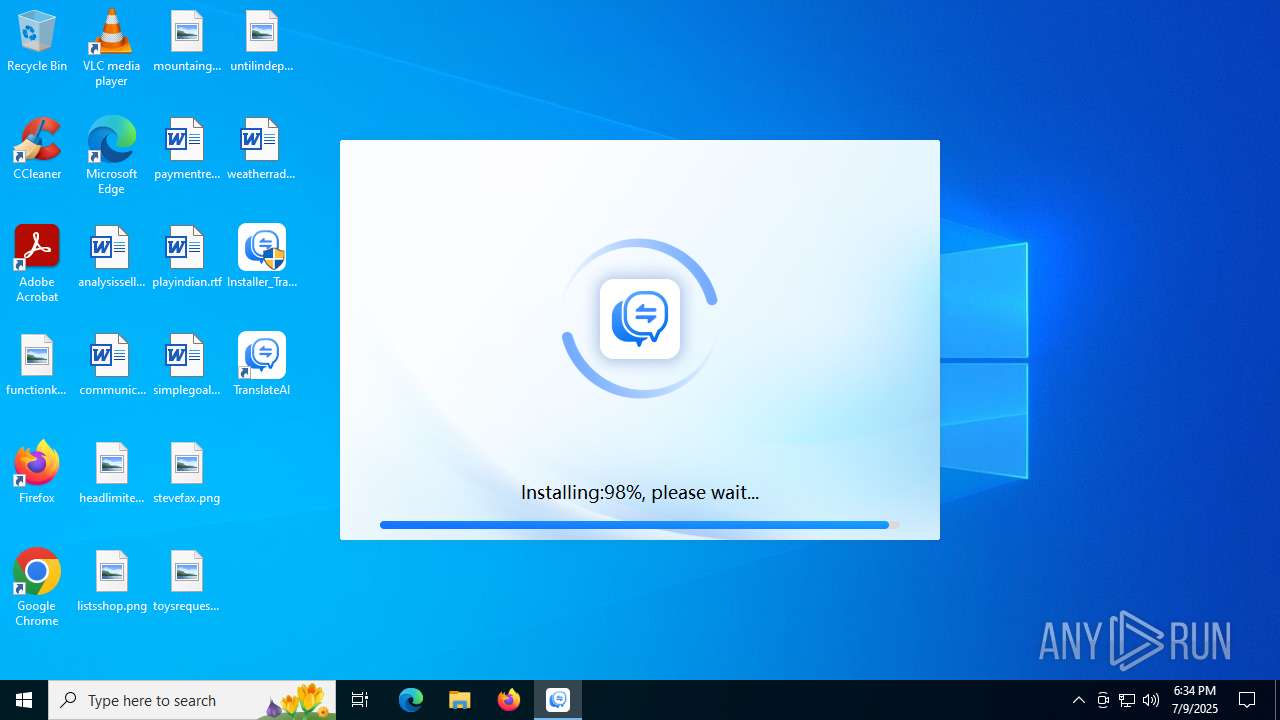1280x720 pixels.
Task: Click the TranslateAI installer taskbar button
Action: pyautogui.click(x=558, y=700)
